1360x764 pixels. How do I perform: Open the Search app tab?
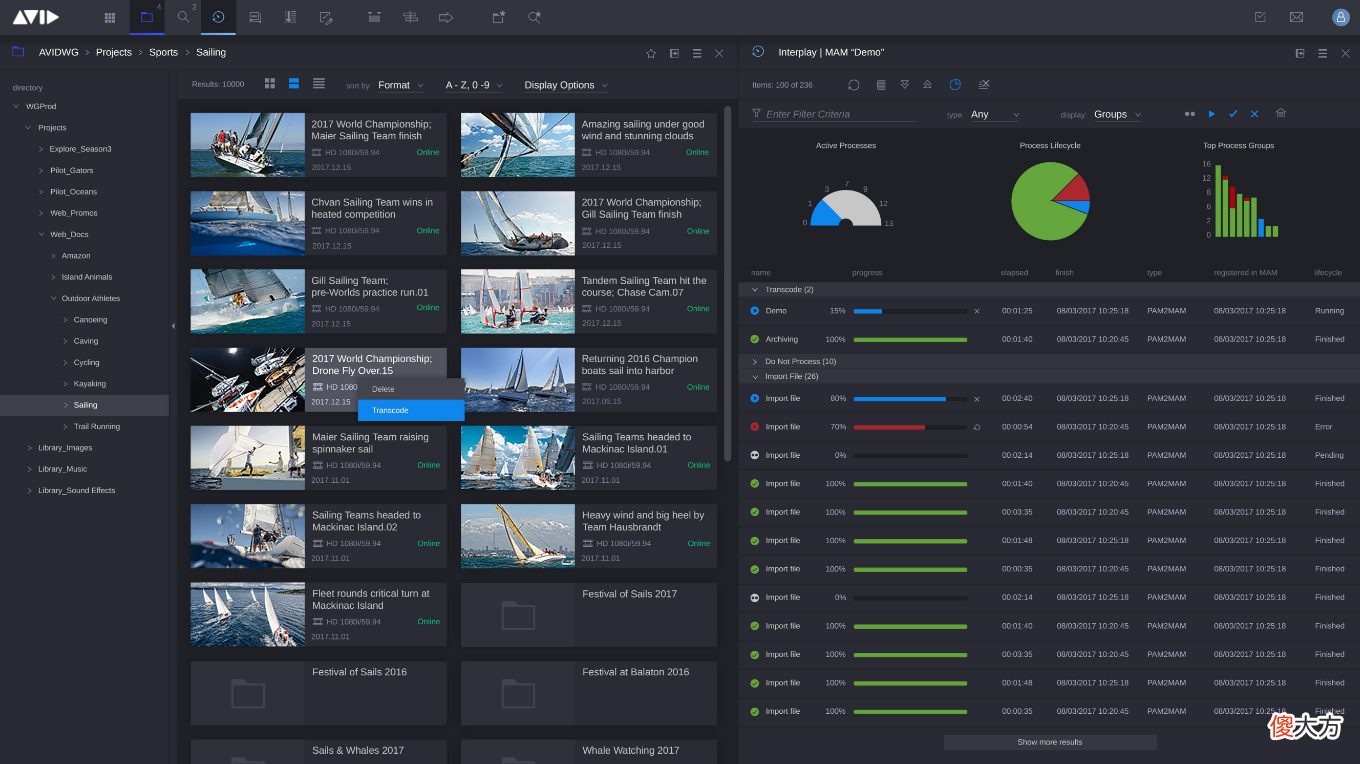click(183, 17)
